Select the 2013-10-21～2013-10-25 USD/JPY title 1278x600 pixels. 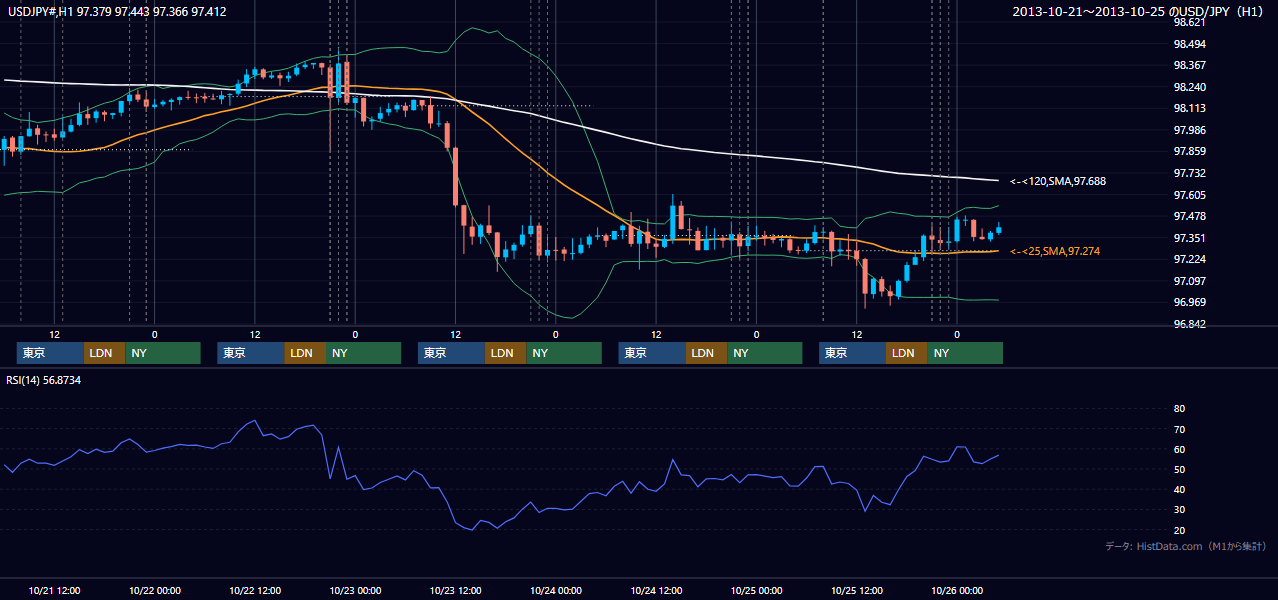coord(1137,11)
